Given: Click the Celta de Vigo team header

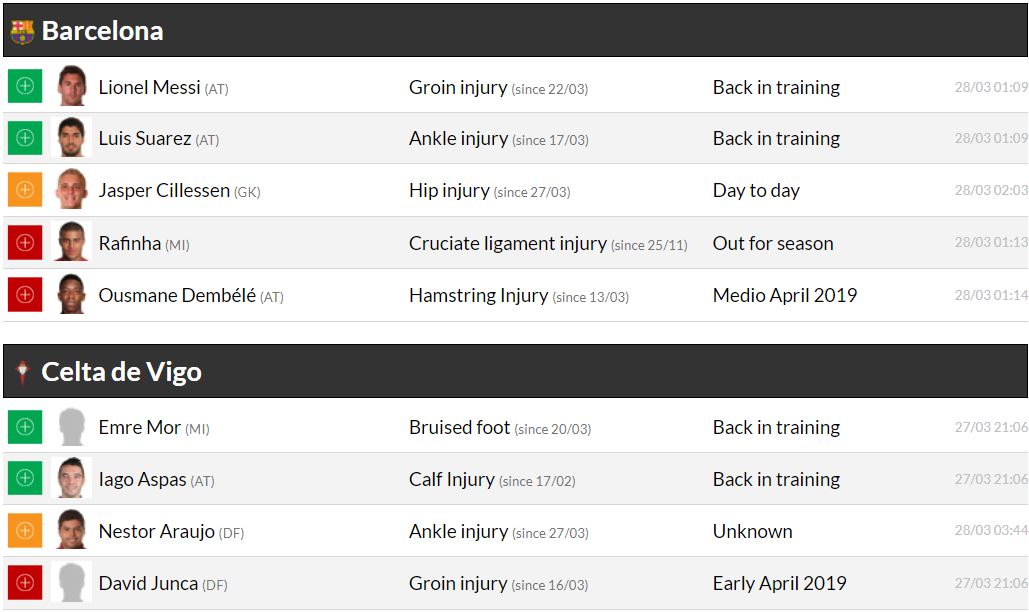Looking at the screenshot, I should point(121,372).
